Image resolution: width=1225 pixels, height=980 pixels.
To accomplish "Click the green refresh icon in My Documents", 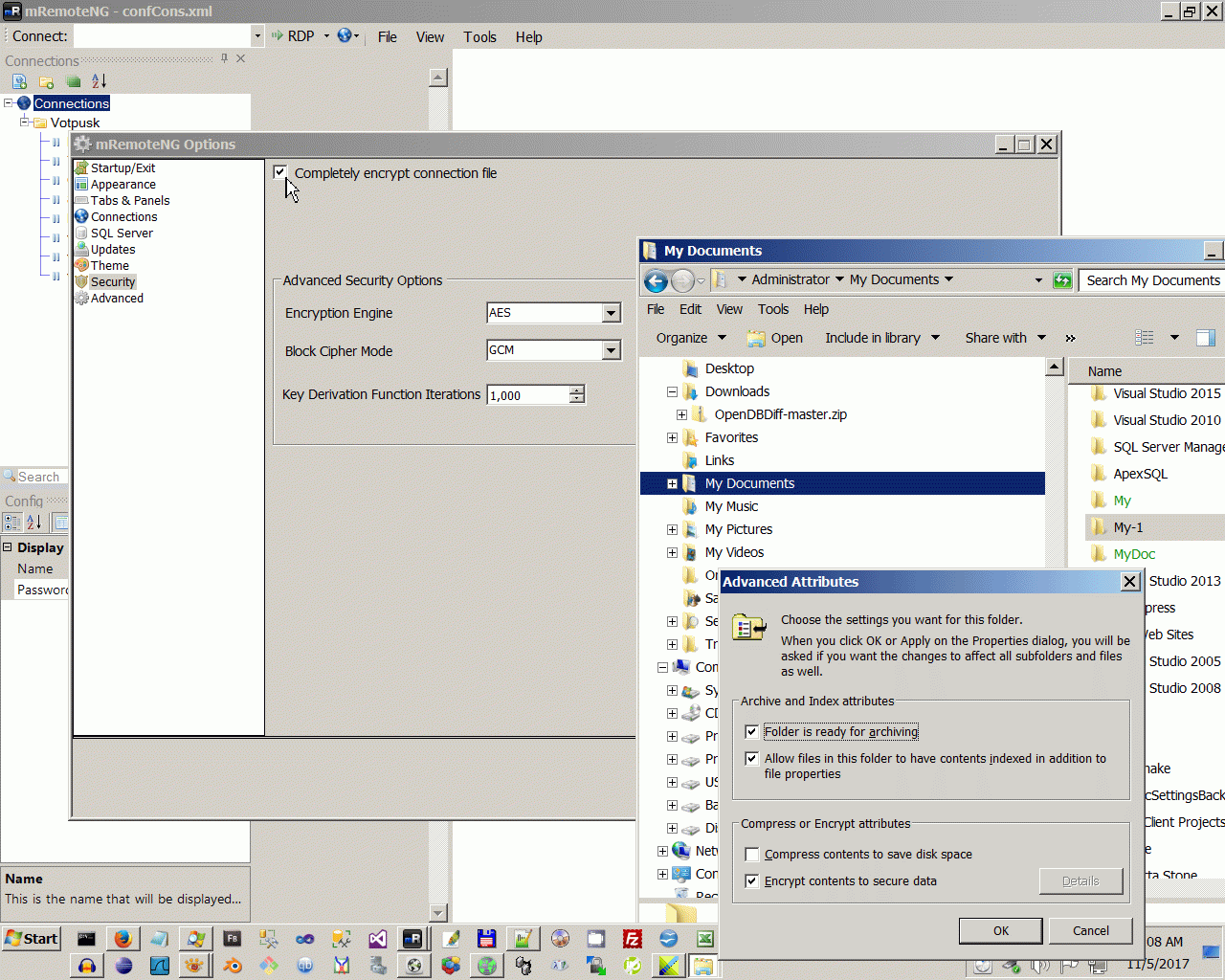I will pos(1062,280).
